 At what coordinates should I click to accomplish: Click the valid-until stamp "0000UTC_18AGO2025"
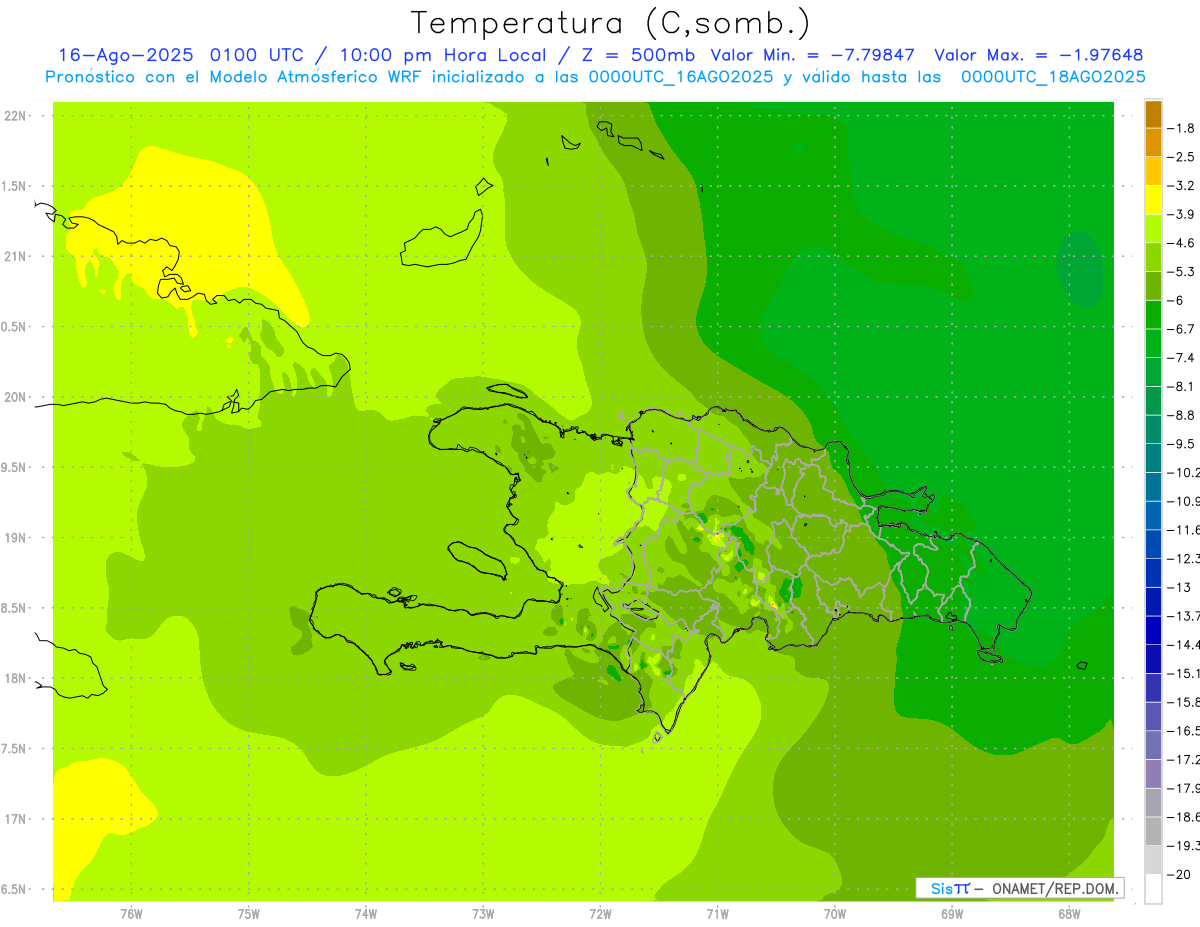point(1053,77)
